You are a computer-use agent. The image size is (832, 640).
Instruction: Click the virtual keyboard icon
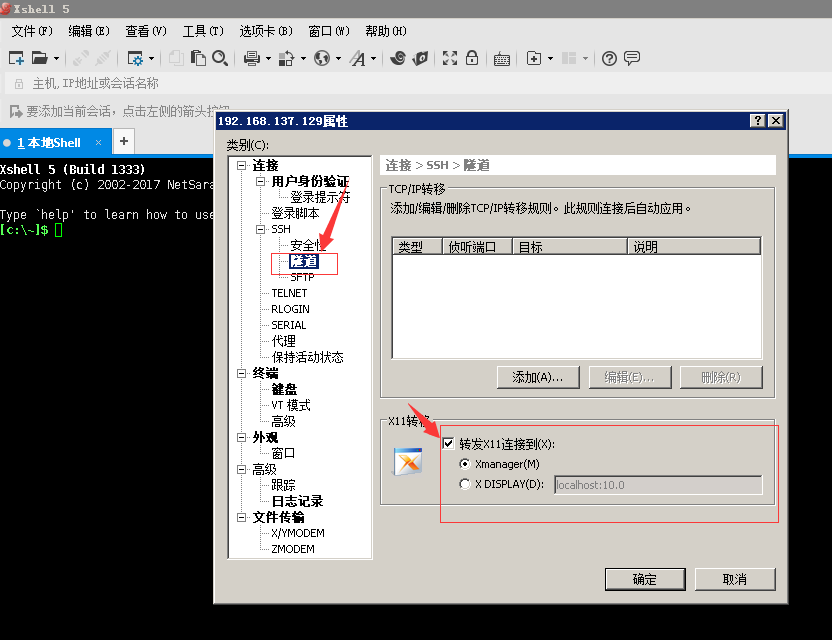[x=501, y=58]
